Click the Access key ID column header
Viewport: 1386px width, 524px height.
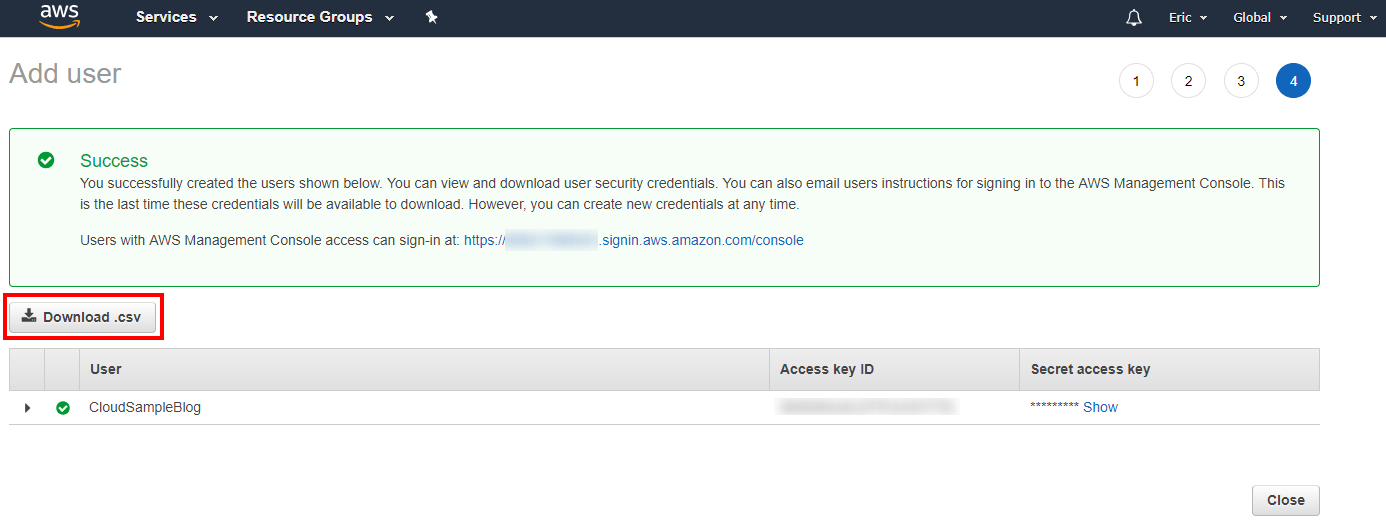pyautogui.click(x=827, y=369)
